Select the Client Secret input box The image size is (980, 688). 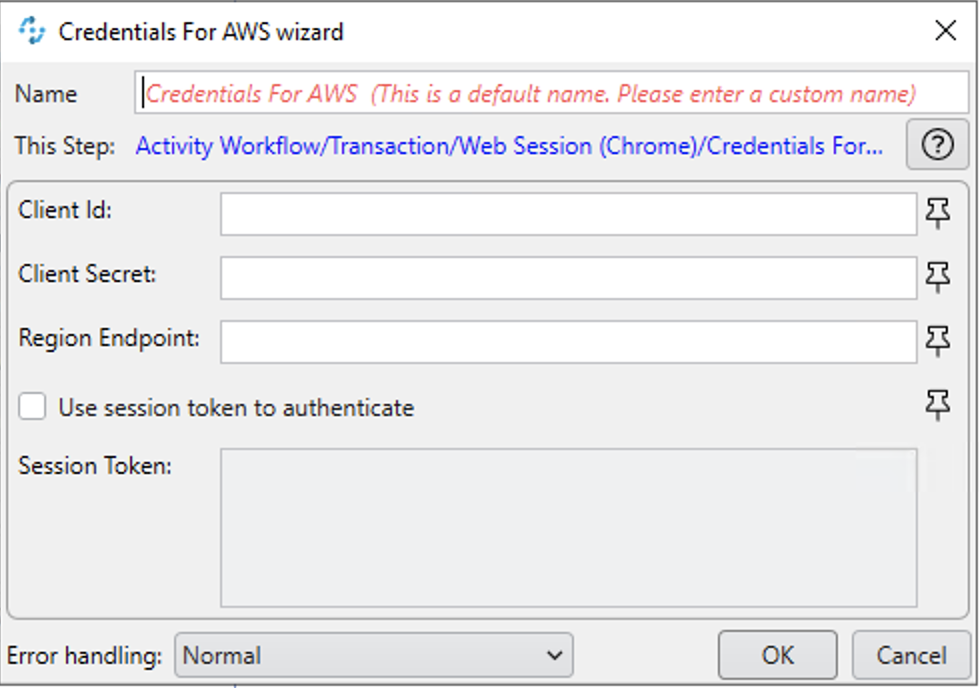(x=568, y=278)
